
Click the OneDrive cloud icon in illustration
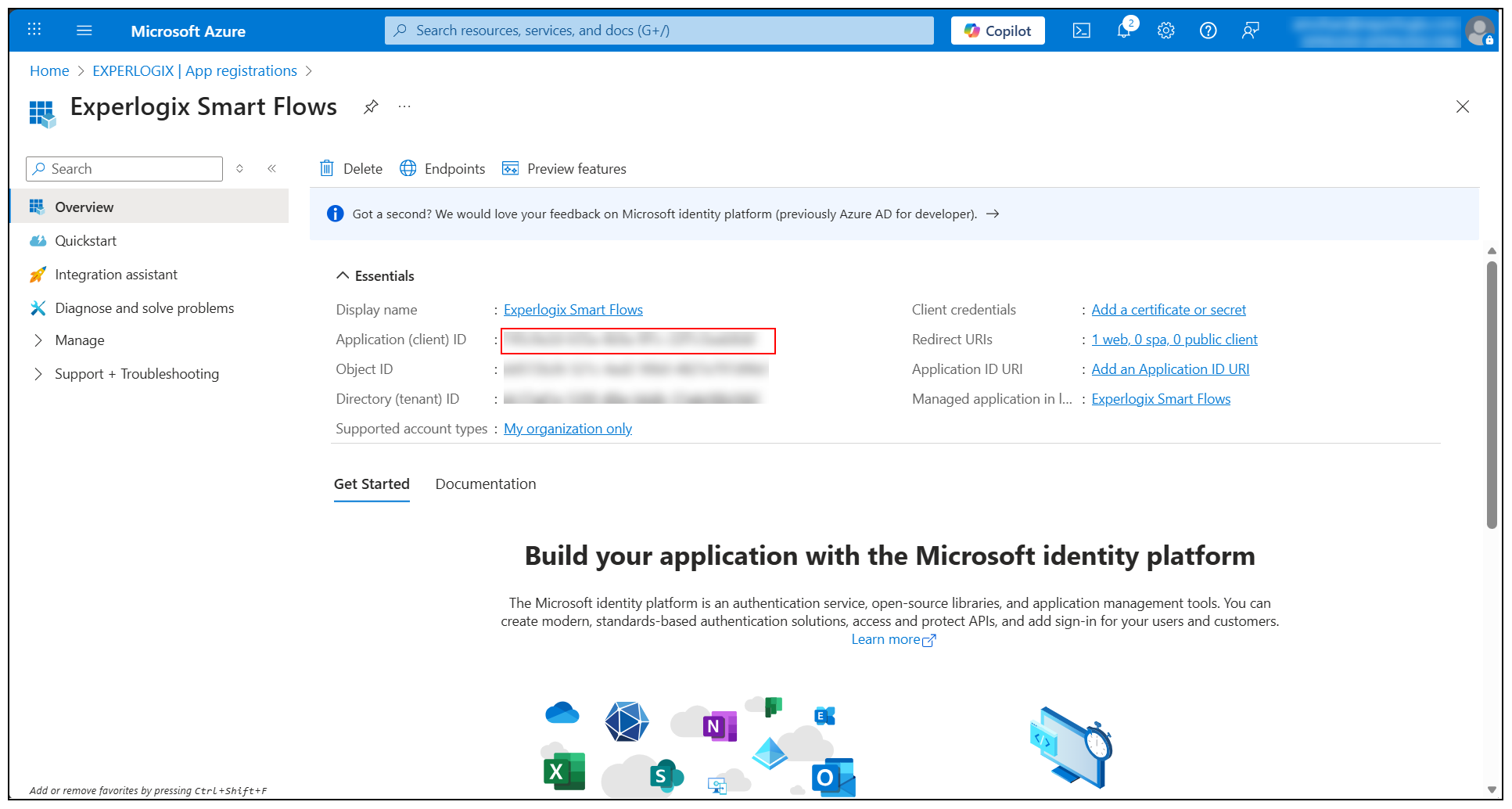562,713
